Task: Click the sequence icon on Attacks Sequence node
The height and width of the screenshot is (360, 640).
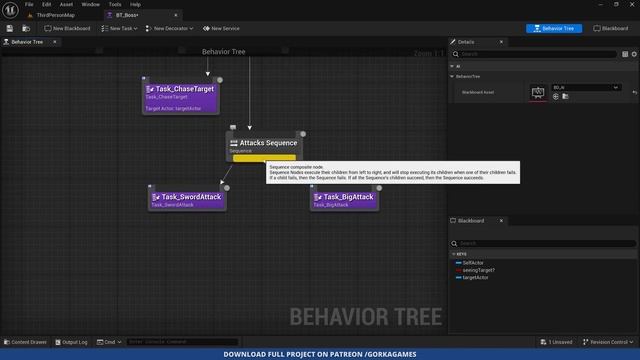Action: [x=233, y=143]
